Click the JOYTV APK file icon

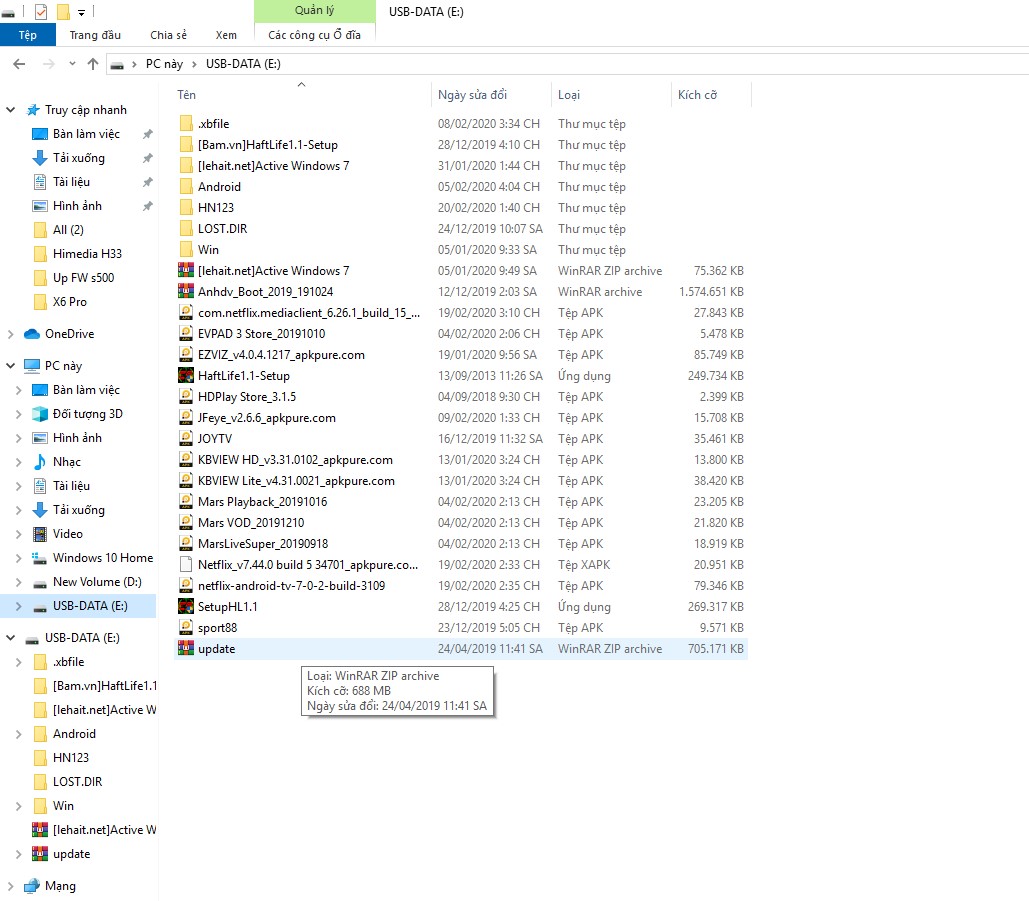point(186,438)
